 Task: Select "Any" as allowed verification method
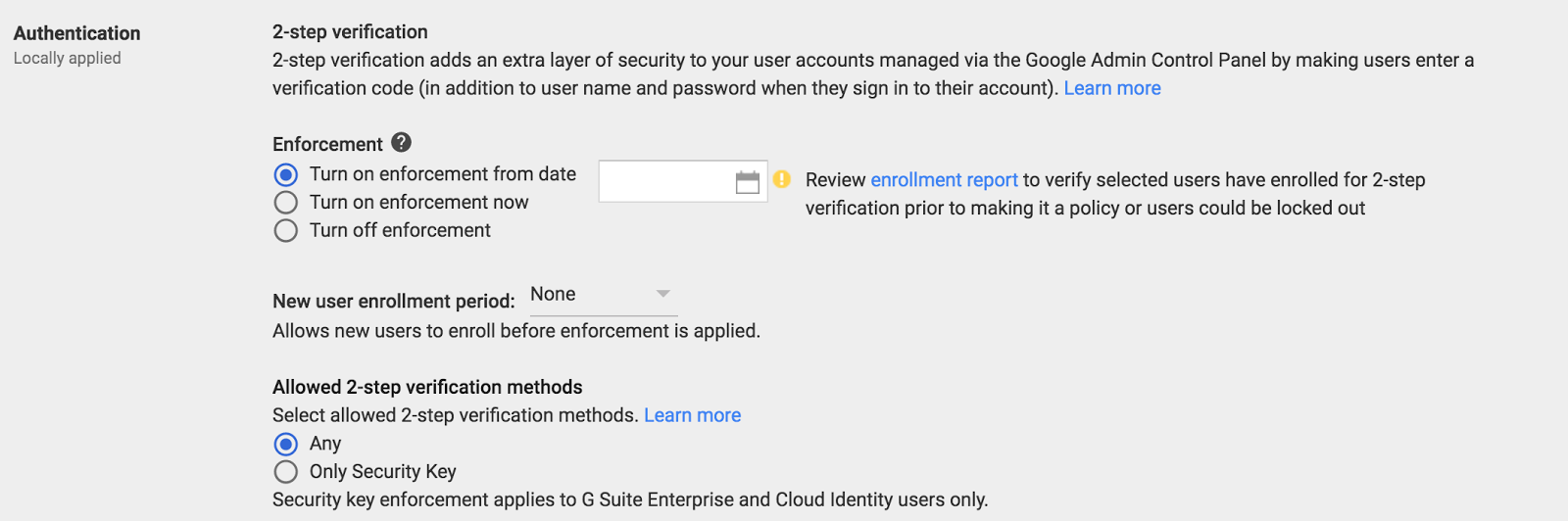pyautogui.click(x=286, y=445)
